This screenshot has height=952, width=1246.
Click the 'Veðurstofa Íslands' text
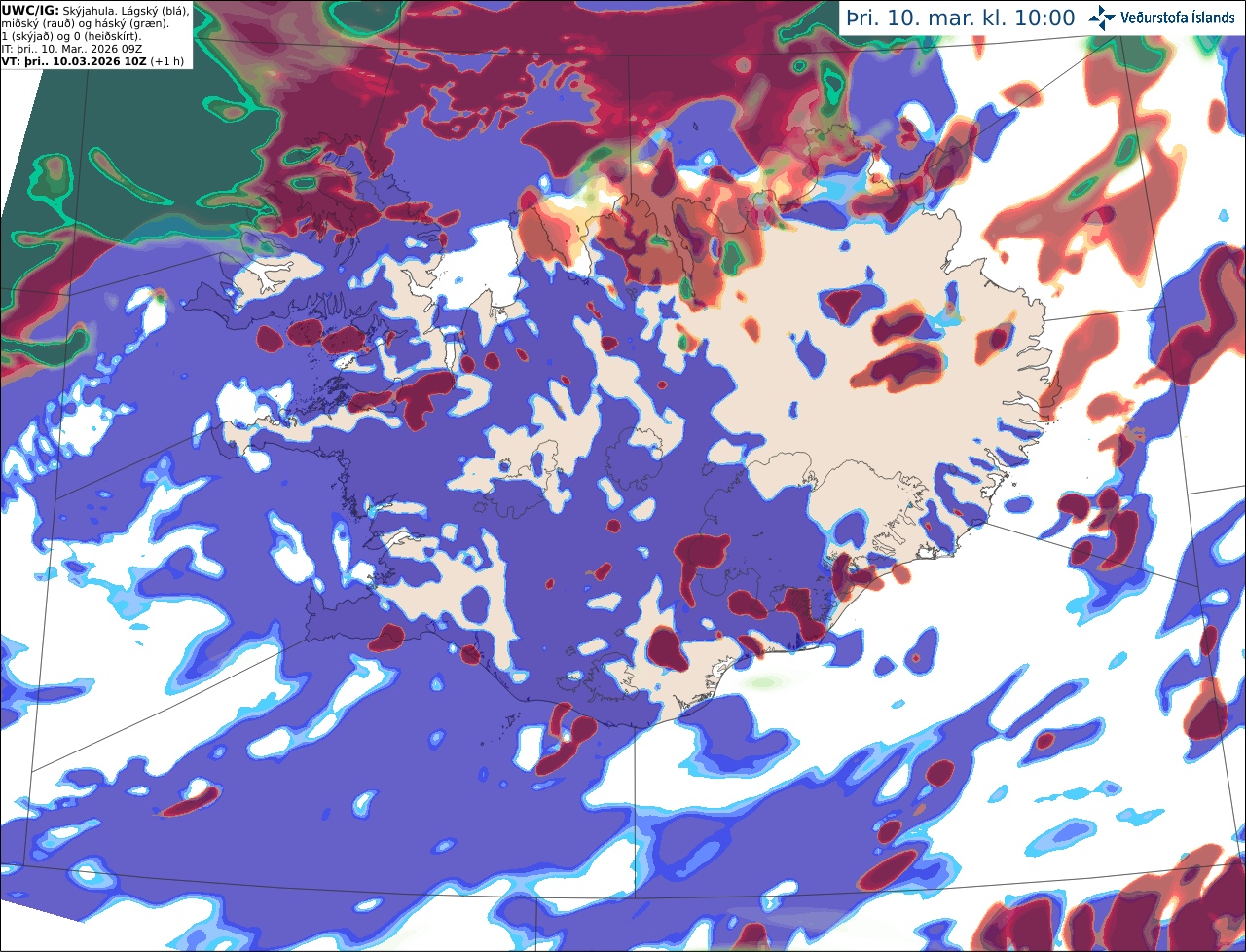(x=1178, y=18)
